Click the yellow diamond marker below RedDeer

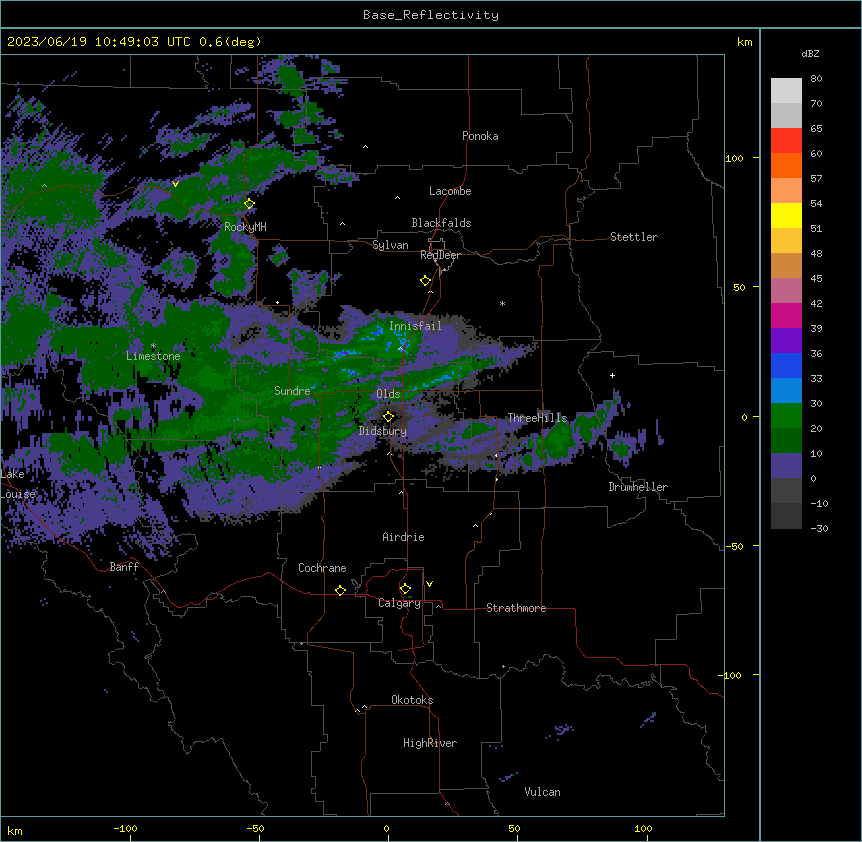tap(426, 281)
